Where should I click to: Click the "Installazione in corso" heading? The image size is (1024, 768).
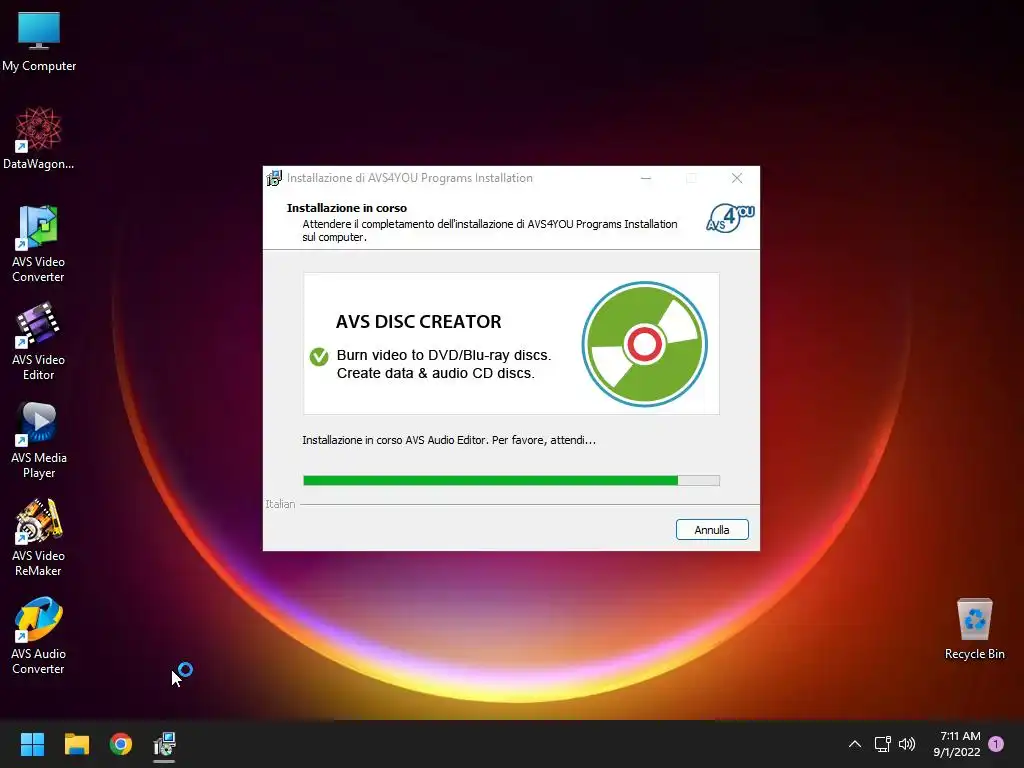tap(347, 208)
